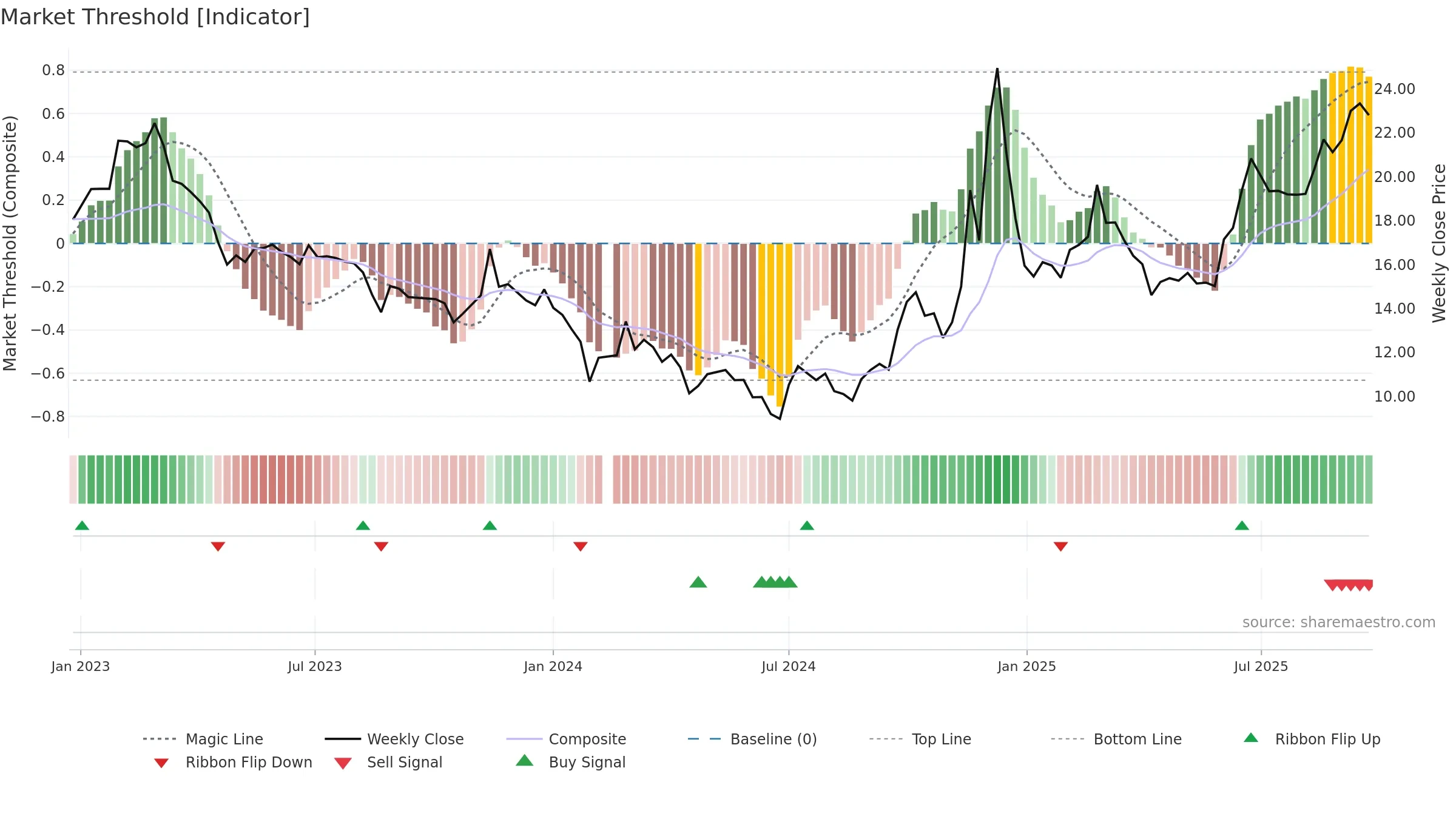Click the green Buy Signal legend triangle
The image size is (1456, 819).
[x=525, y=760]
